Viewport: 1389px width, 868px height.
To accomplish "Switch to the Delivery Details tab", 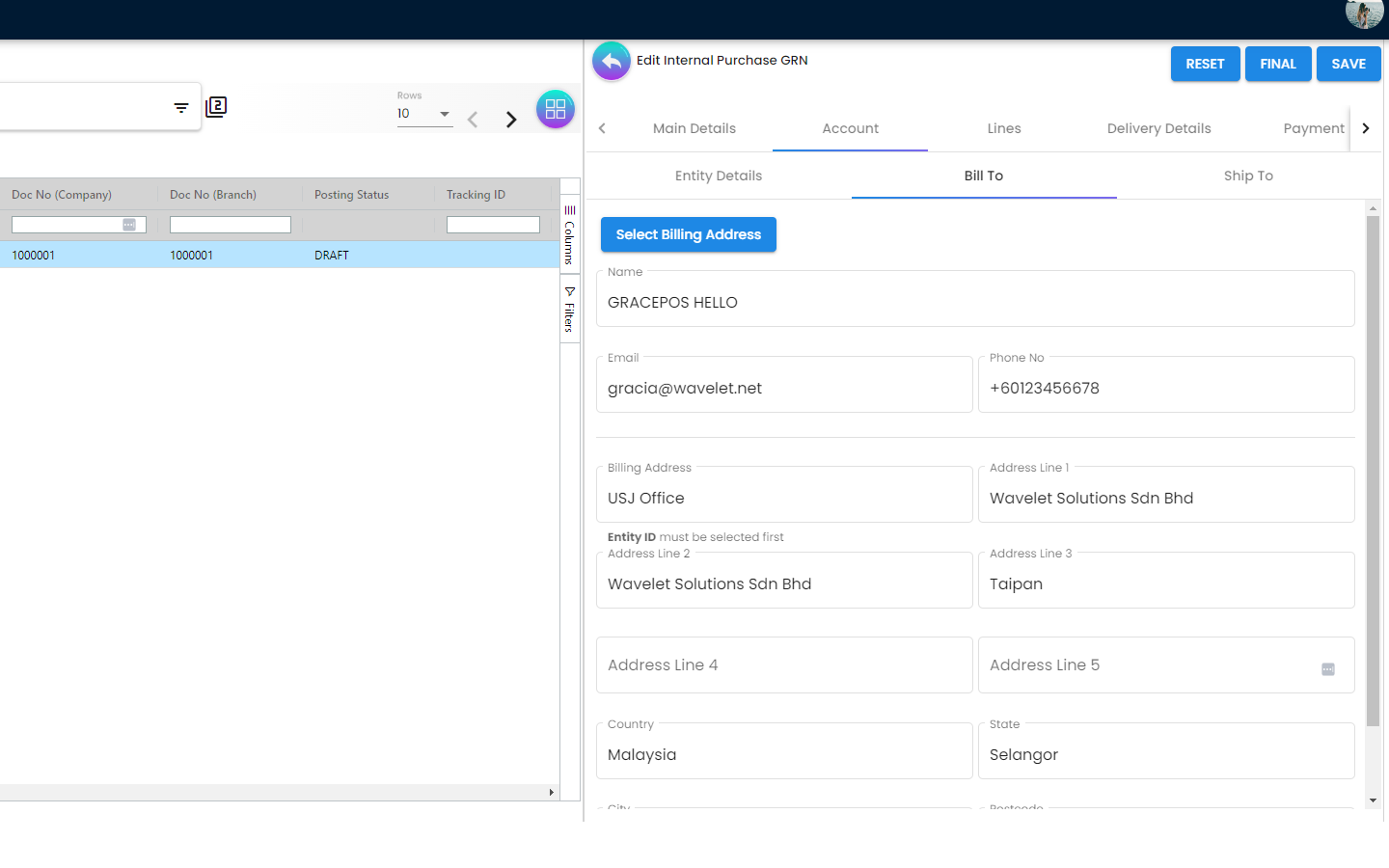I will 1157,128.
